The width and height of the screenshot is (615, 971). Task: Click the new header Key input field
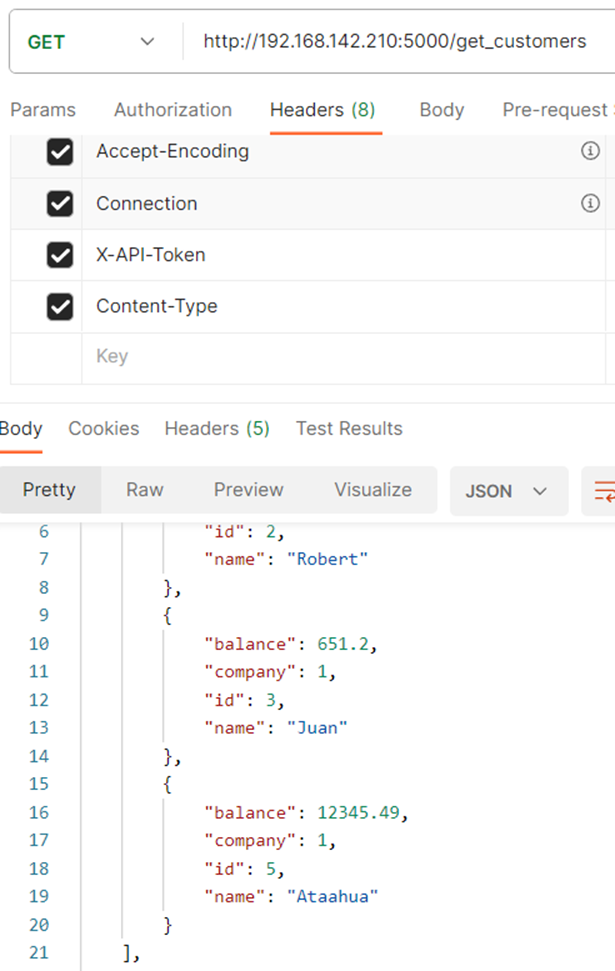343,357
